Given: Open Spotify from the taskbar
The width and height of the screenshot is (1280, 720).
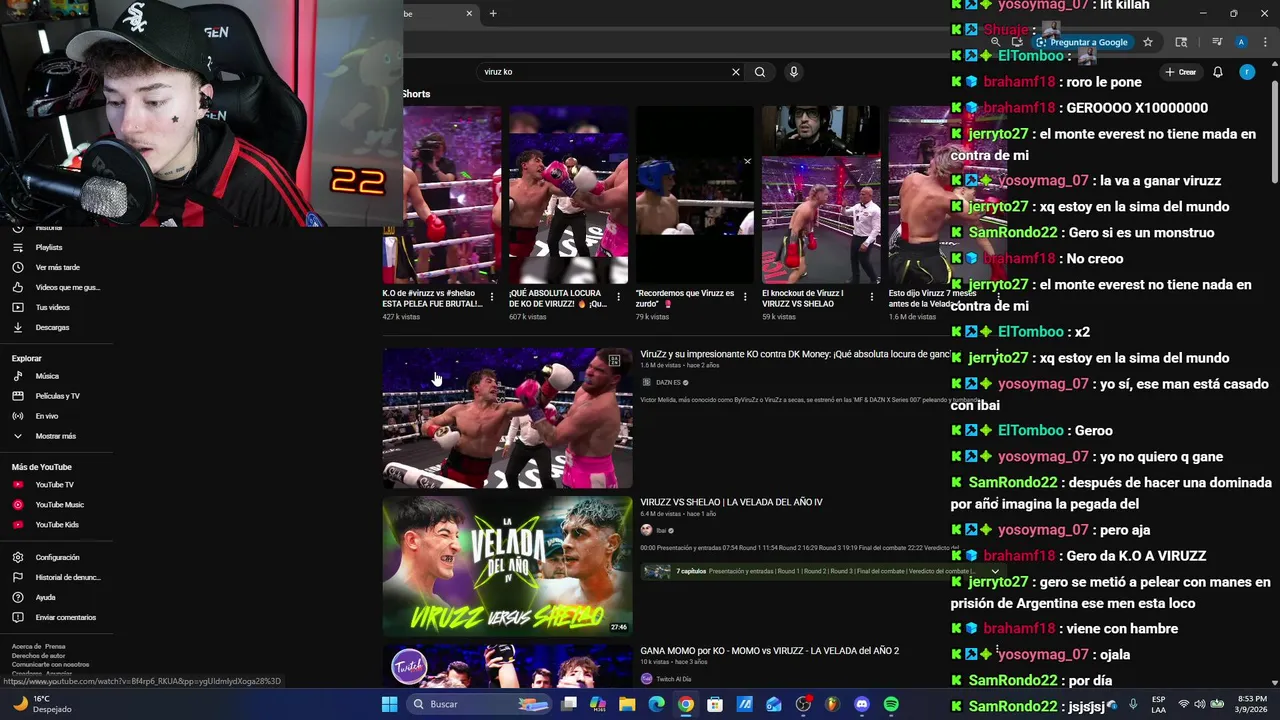Looking at the screenshot, I should [x=891, y=704].
